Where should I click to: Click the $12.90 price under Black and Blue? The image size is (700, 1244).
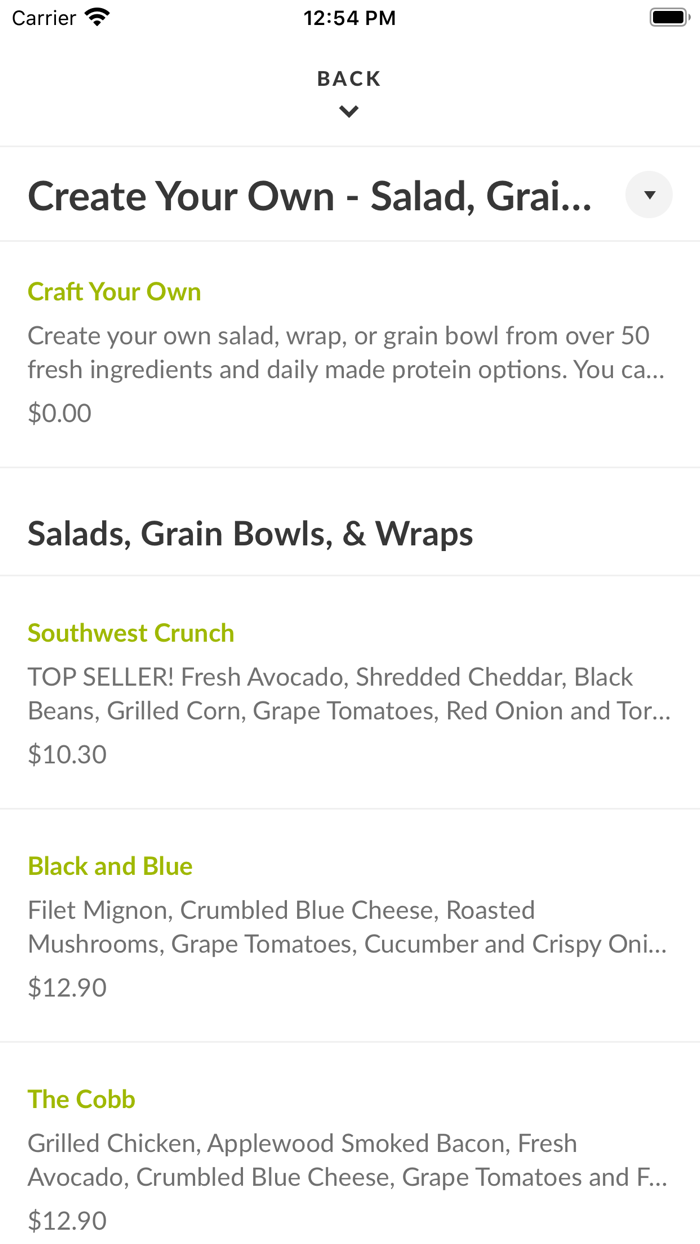[x=67, y=987]
